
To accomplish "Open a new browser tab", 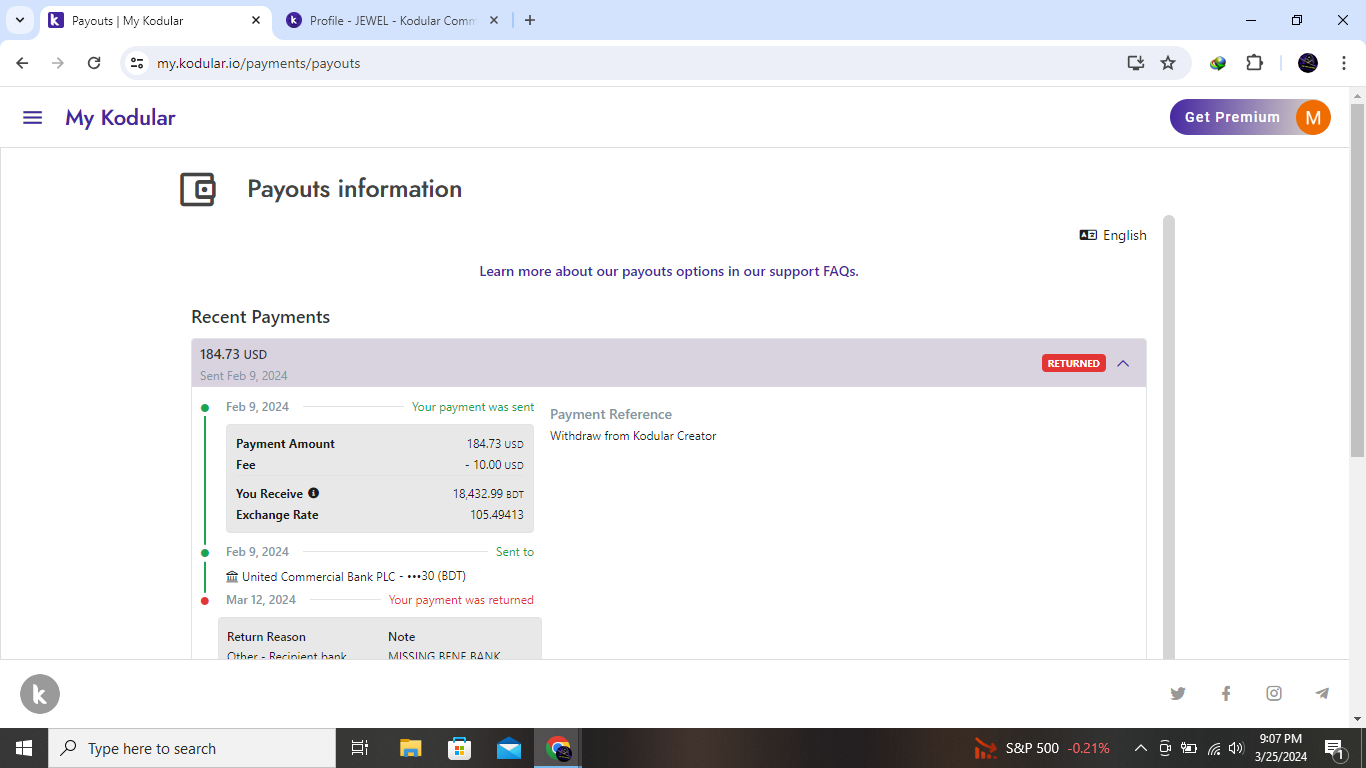I will pyautogui.click(x=530, y=20).
